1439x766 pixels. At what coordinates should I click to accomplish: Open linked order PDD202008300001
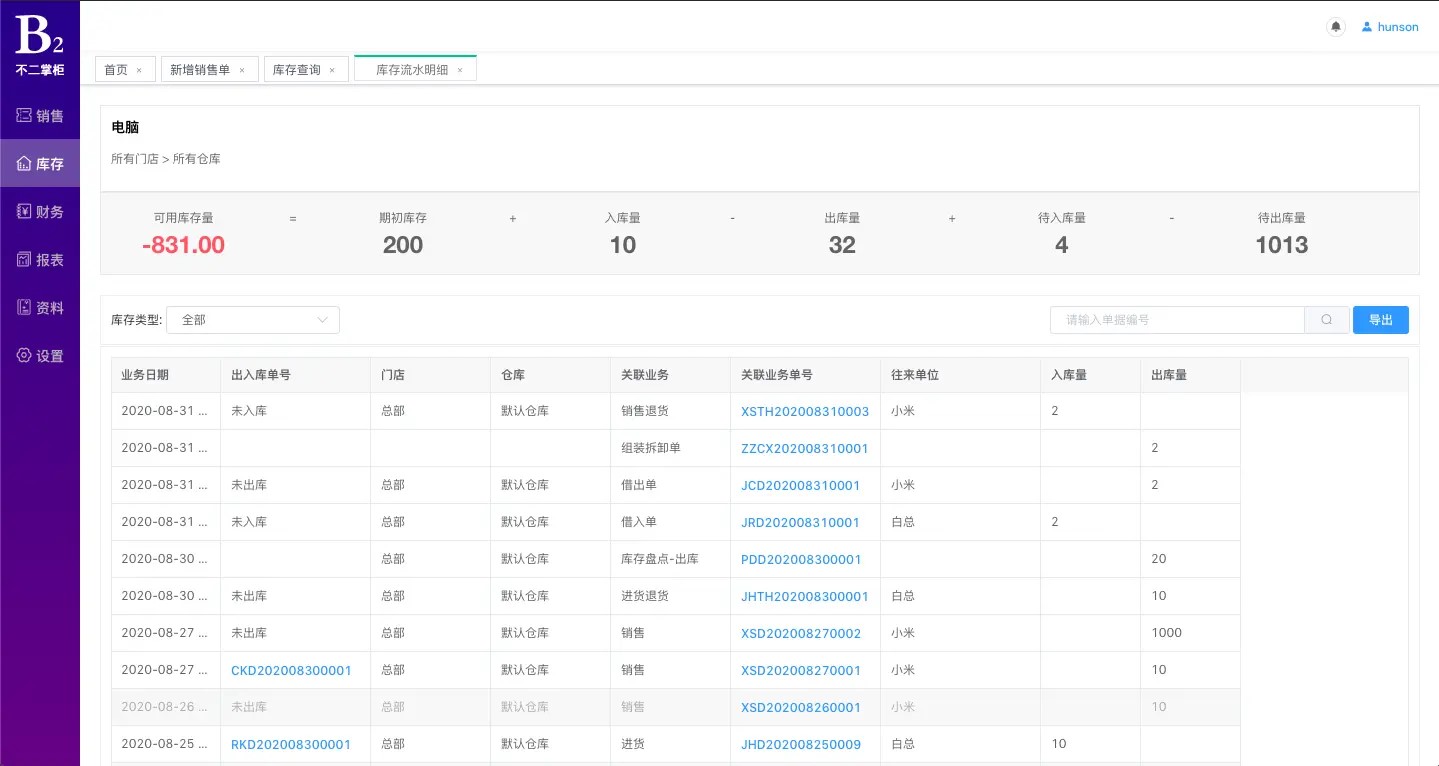click(801, 559)
